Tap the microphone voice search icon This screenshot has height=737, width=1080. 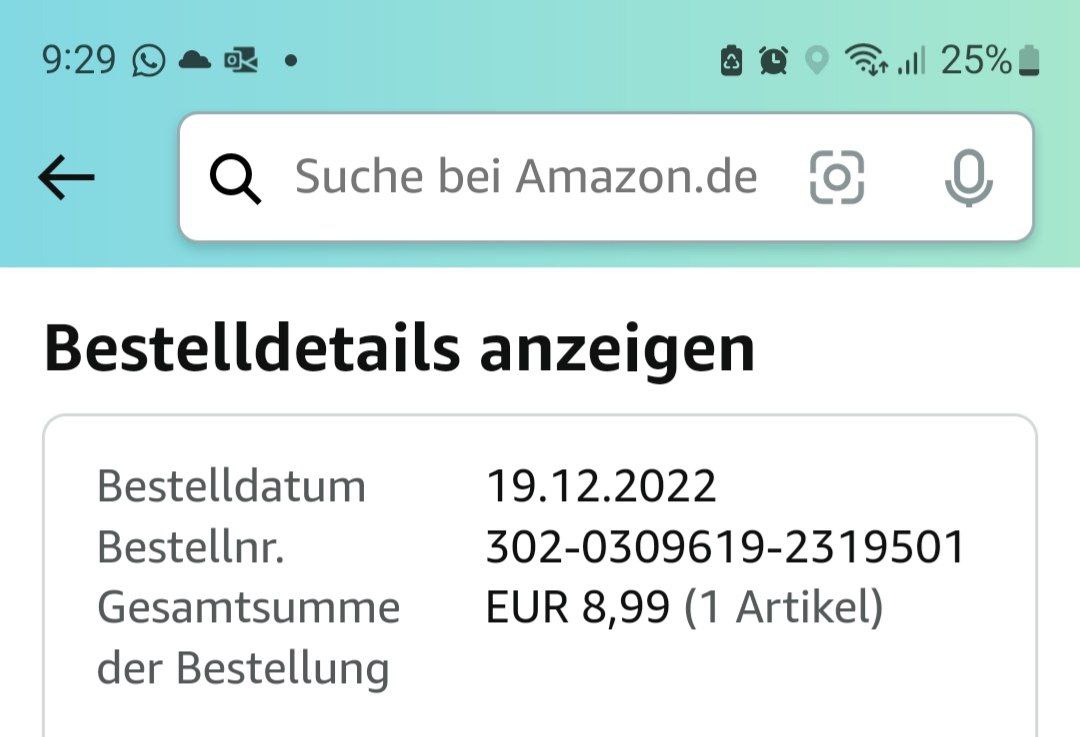[x=968, y=179]
